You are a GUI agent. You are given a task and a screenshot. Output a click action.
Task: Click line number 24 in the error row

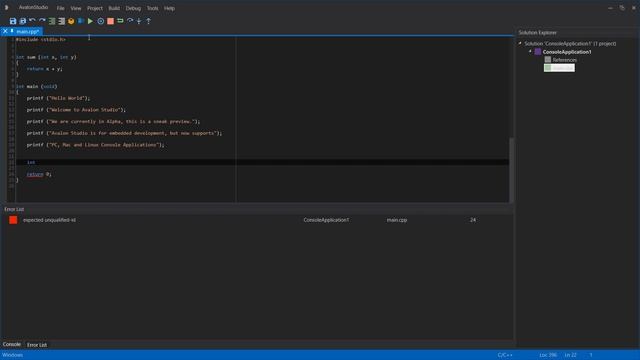click(473, 220)
